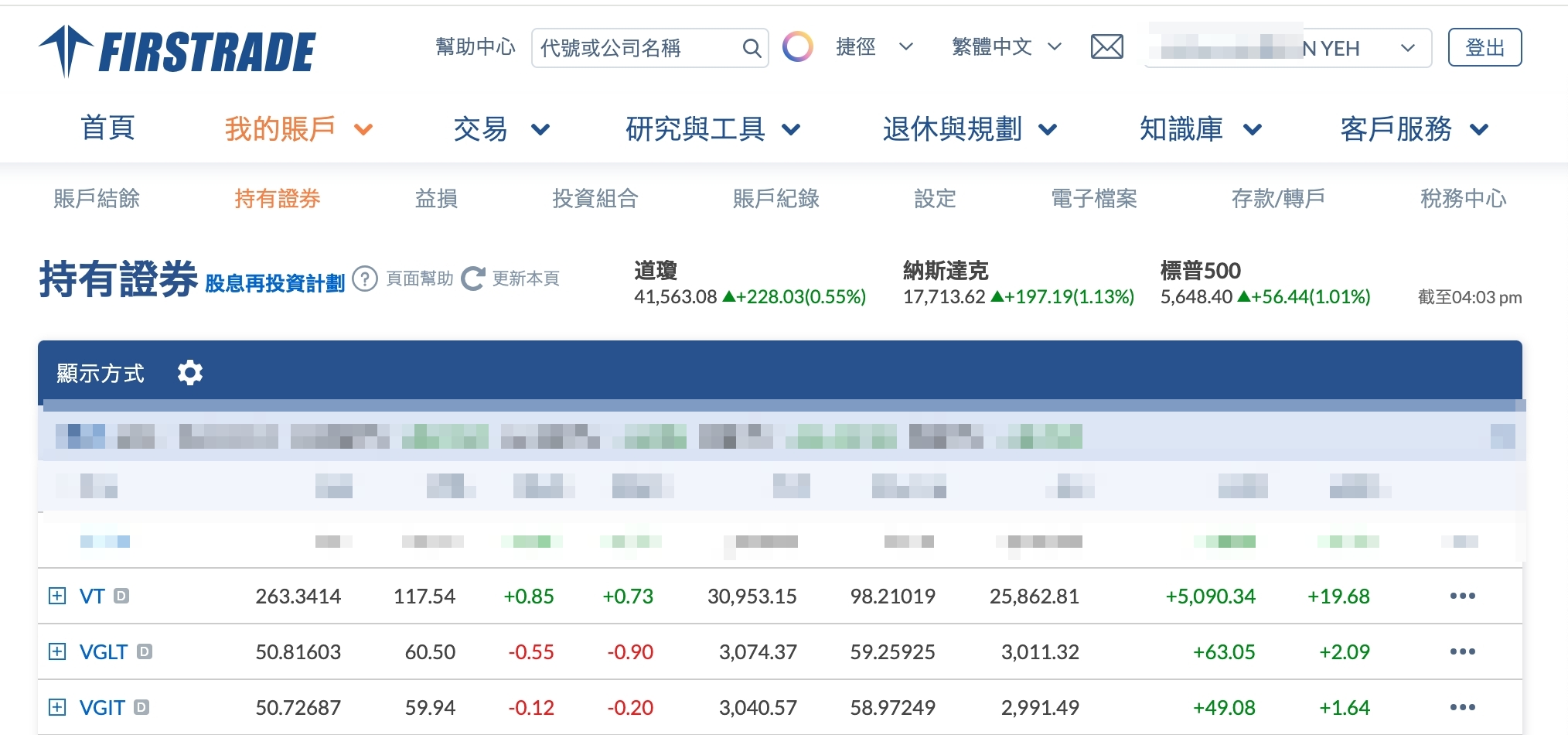Click VGLT gain +63.05

pyautogui.click(x=1225, y=652)
